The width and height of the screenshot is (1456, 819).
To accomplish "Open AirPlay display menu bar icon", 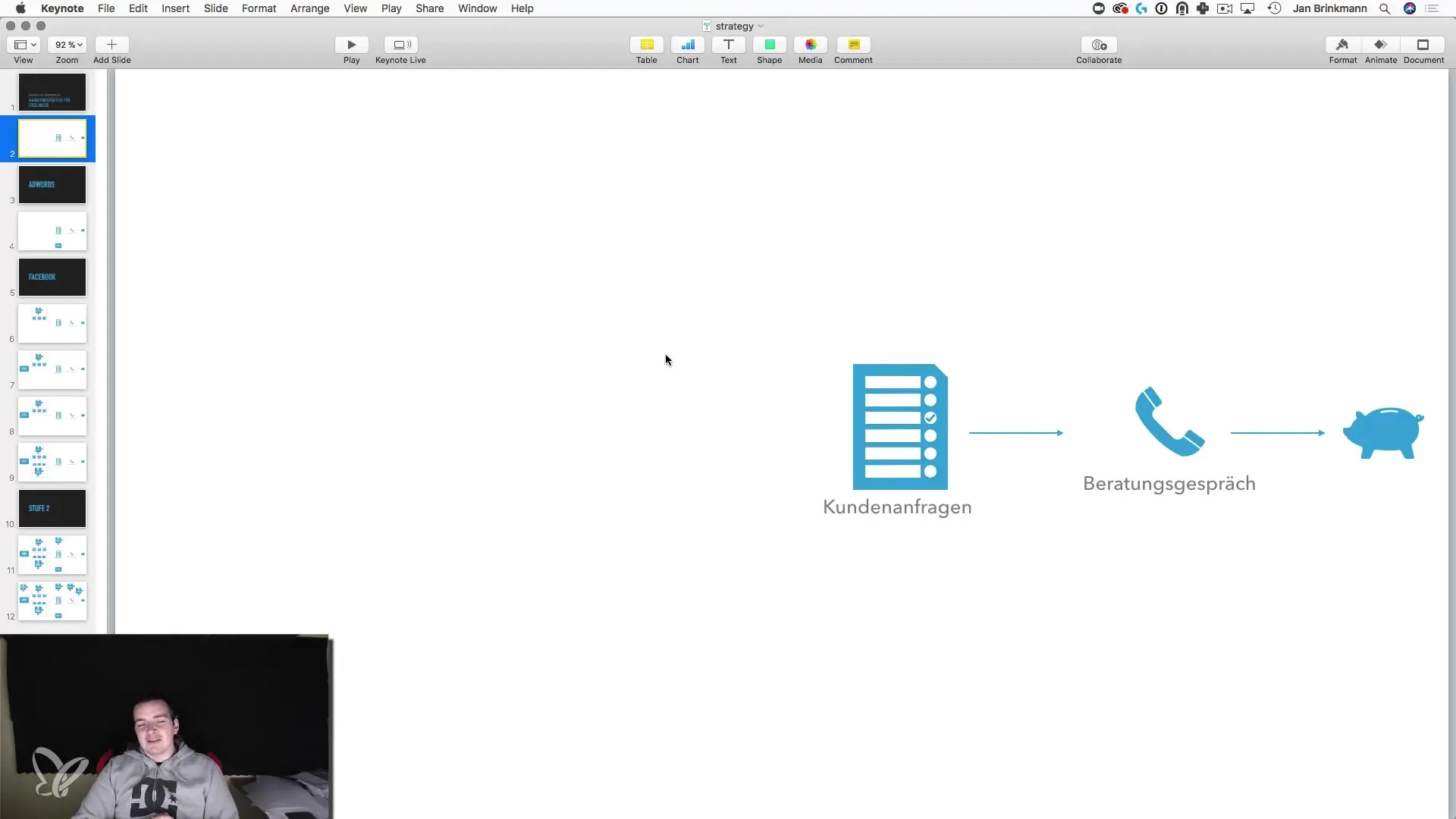I will click(1247, 8).
